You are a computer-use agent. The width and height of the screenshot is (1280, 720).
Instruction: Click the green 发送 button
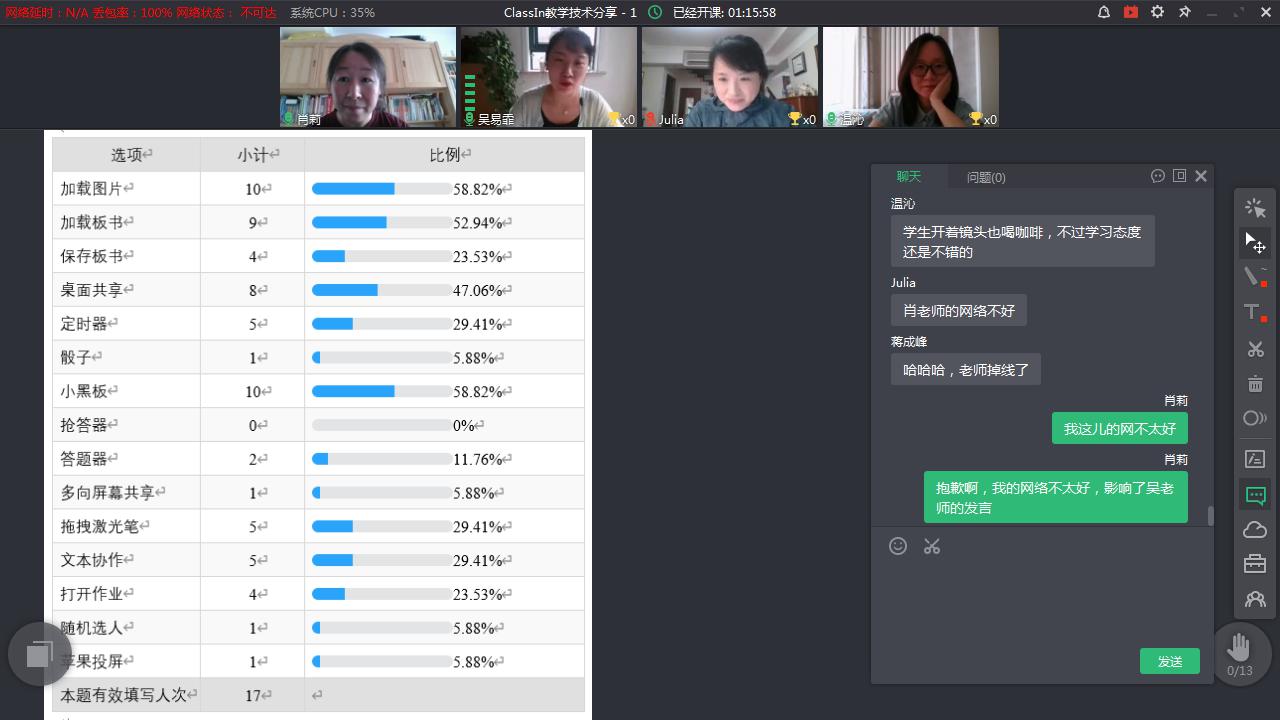click(x=1169, y=661)
